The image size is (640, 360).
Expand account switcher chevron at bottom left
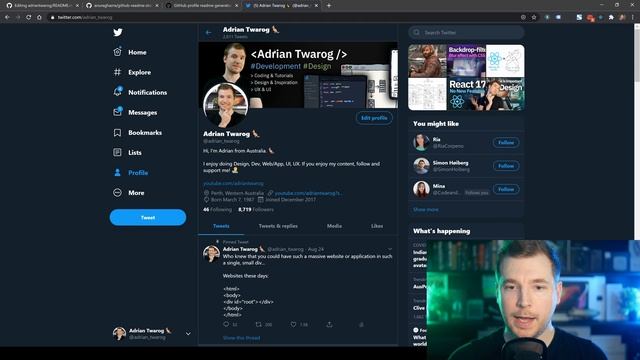188,333
